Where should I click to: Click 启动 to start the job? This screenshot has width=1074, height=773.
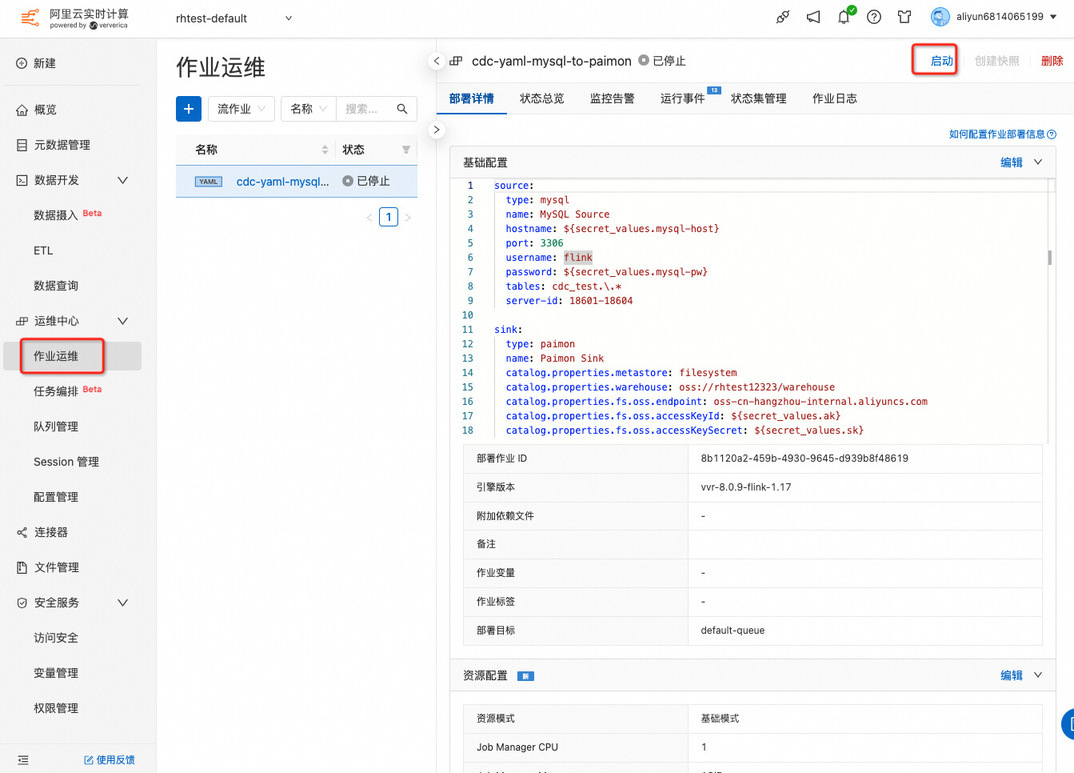tap(941, 61)
